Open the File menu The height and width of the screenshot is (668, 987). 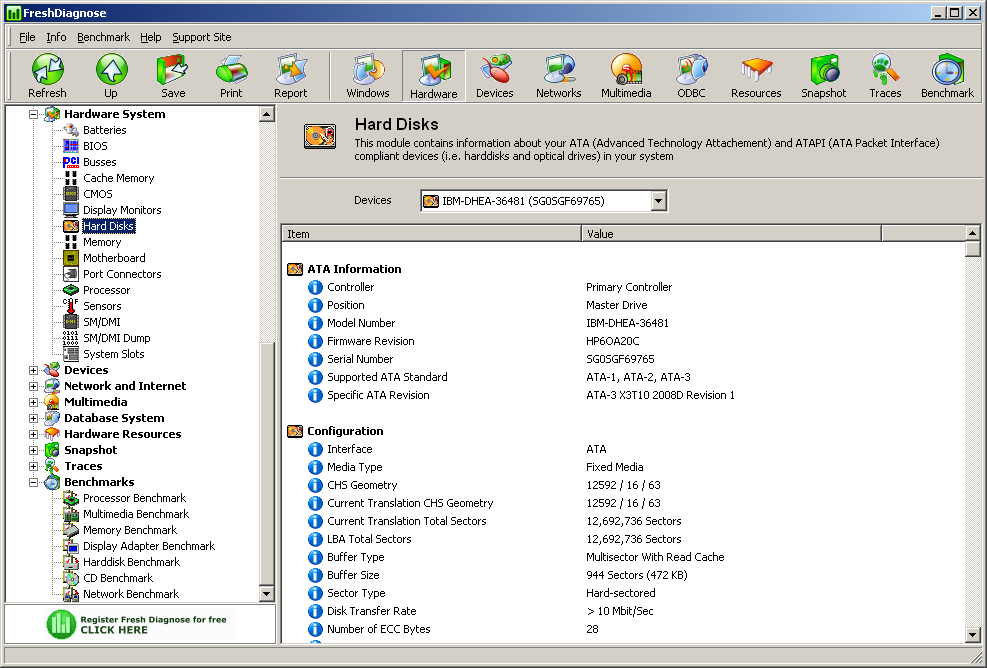point(27,37)
